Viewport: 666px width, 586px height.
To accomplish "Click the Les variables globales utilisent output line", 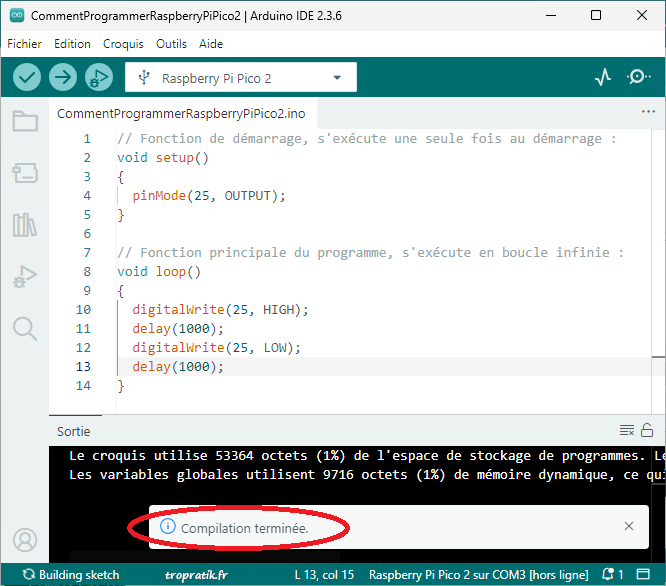I will click(x=365, y=474).
